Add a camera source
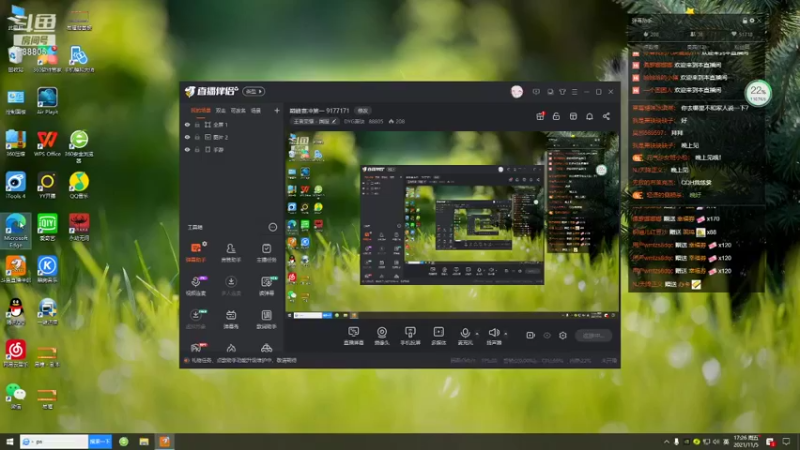Screen dimensions: 800x450 (x=382, y=336)
